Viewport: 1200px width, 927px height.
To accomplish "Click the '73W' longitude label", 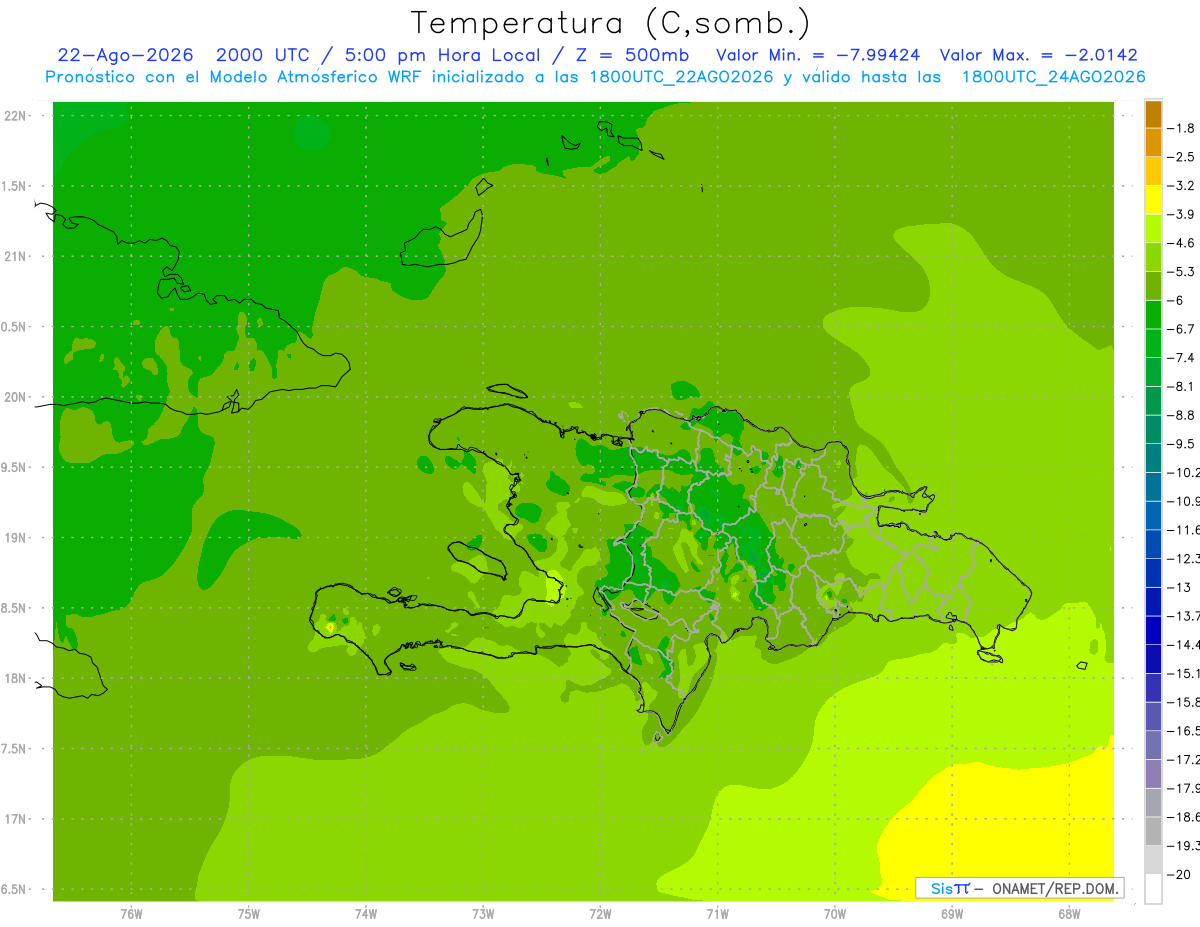I will [483, 913].
